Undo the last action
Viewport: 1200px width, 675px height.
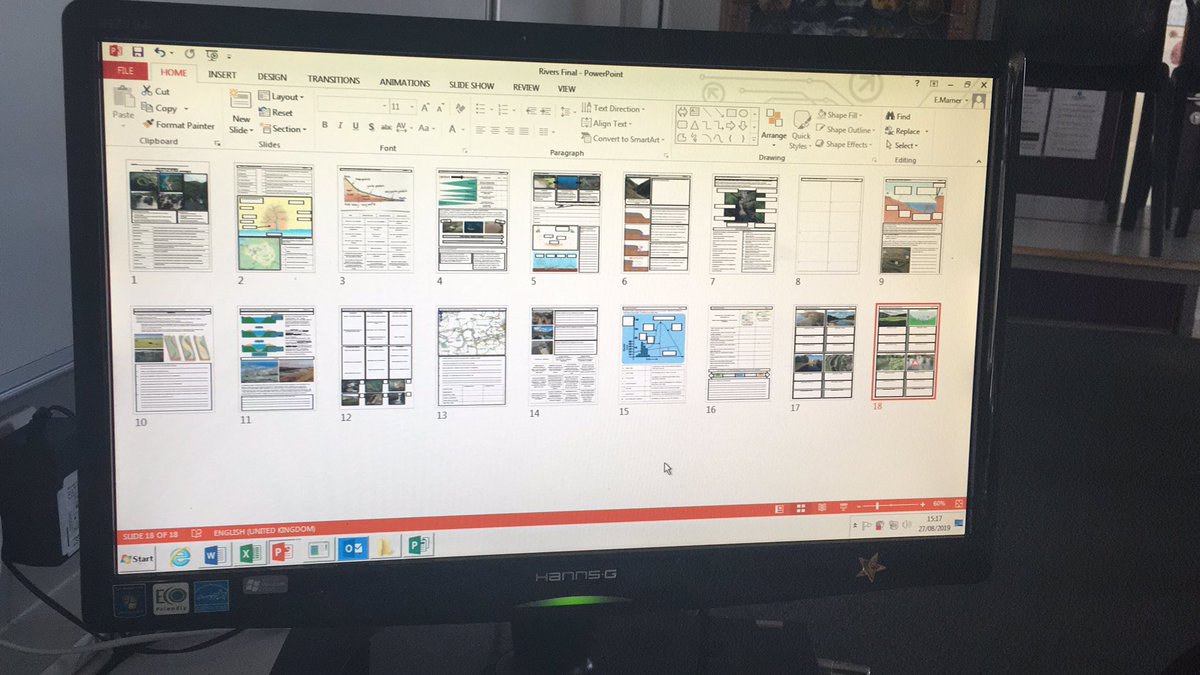tap(160, 52)
